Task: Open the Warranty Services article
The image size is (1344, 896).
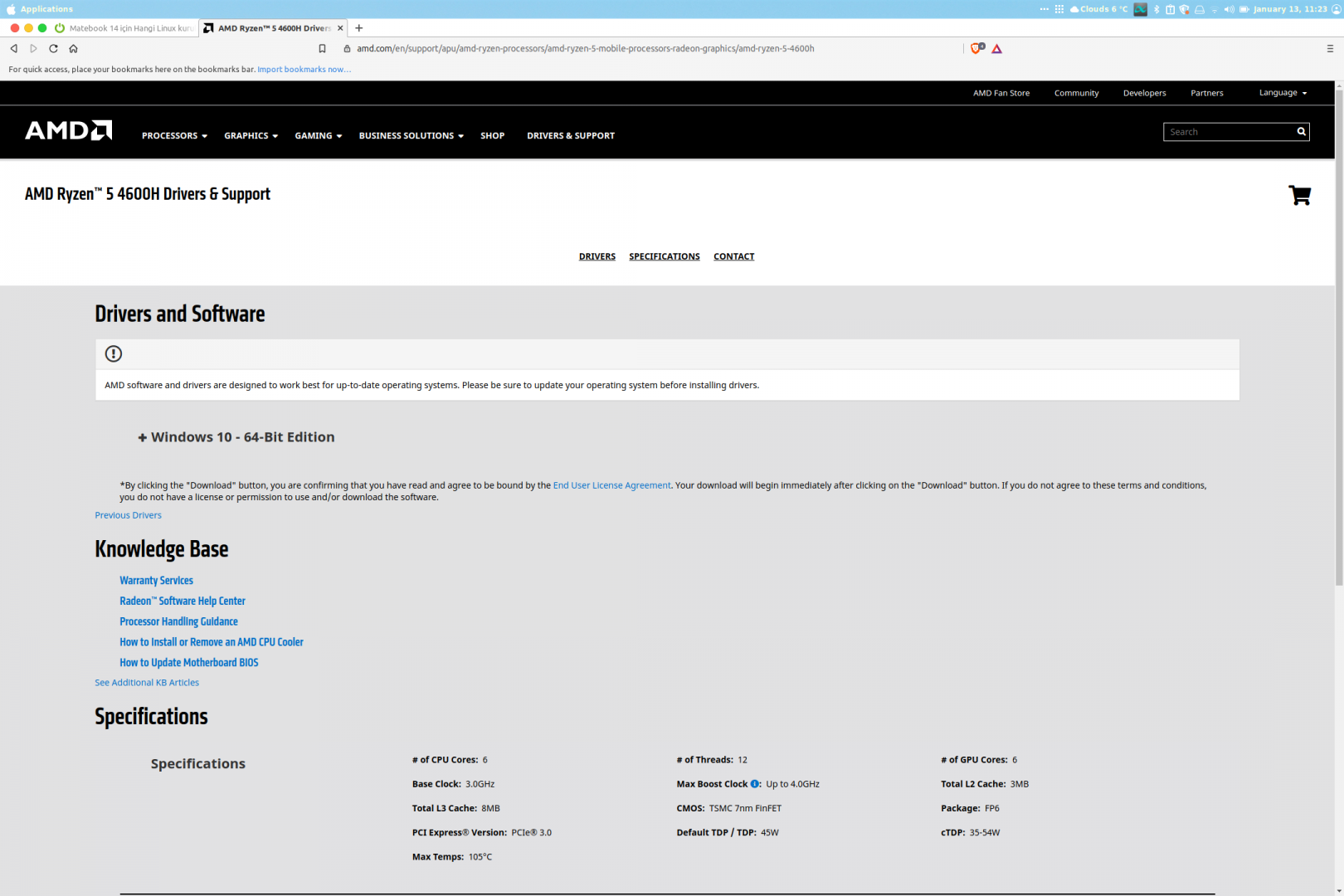Action: (x=157, y=581)
